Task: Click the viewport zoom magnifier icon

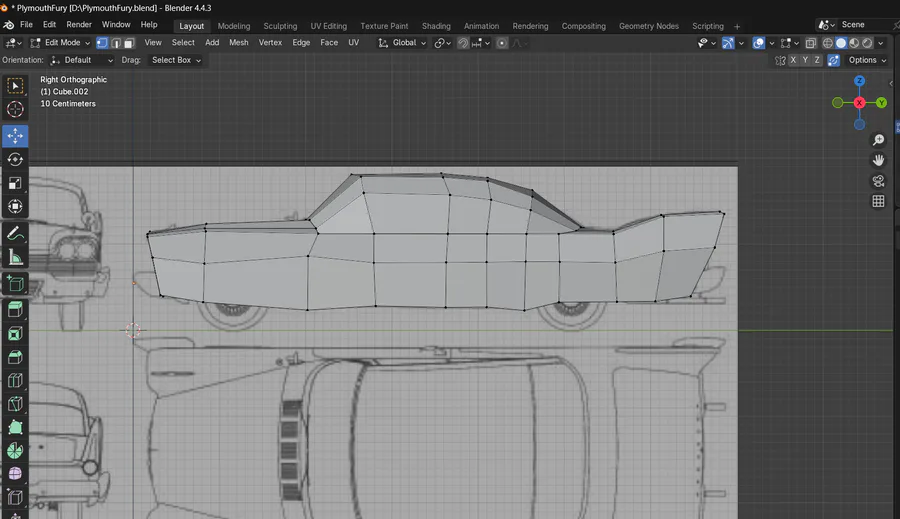Action: (878, 140)
